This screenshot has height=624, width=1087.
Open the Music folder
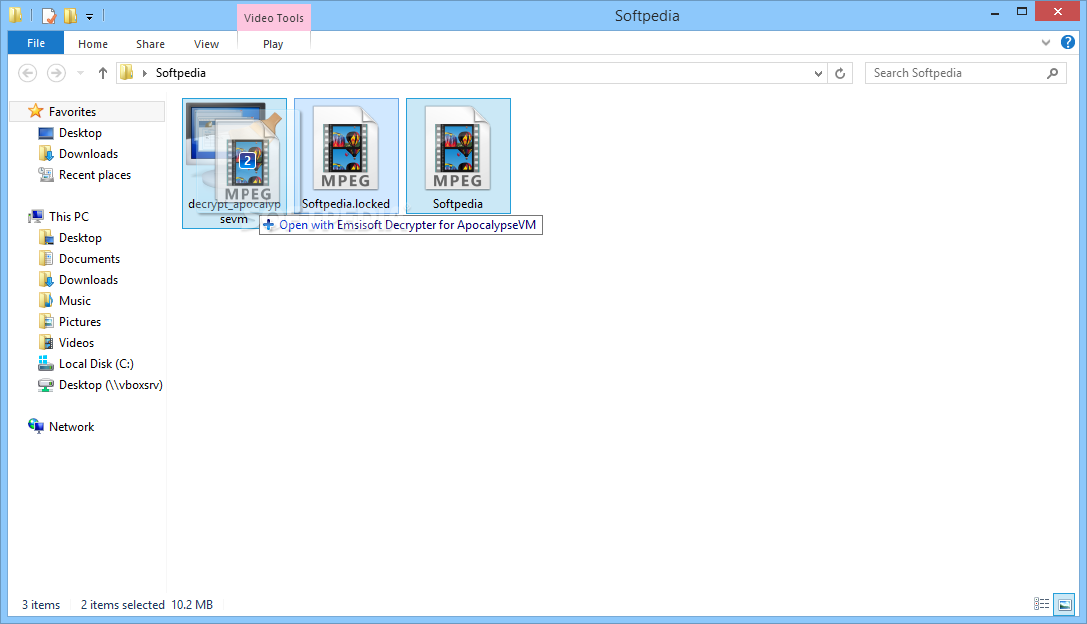tap(74, 301)
